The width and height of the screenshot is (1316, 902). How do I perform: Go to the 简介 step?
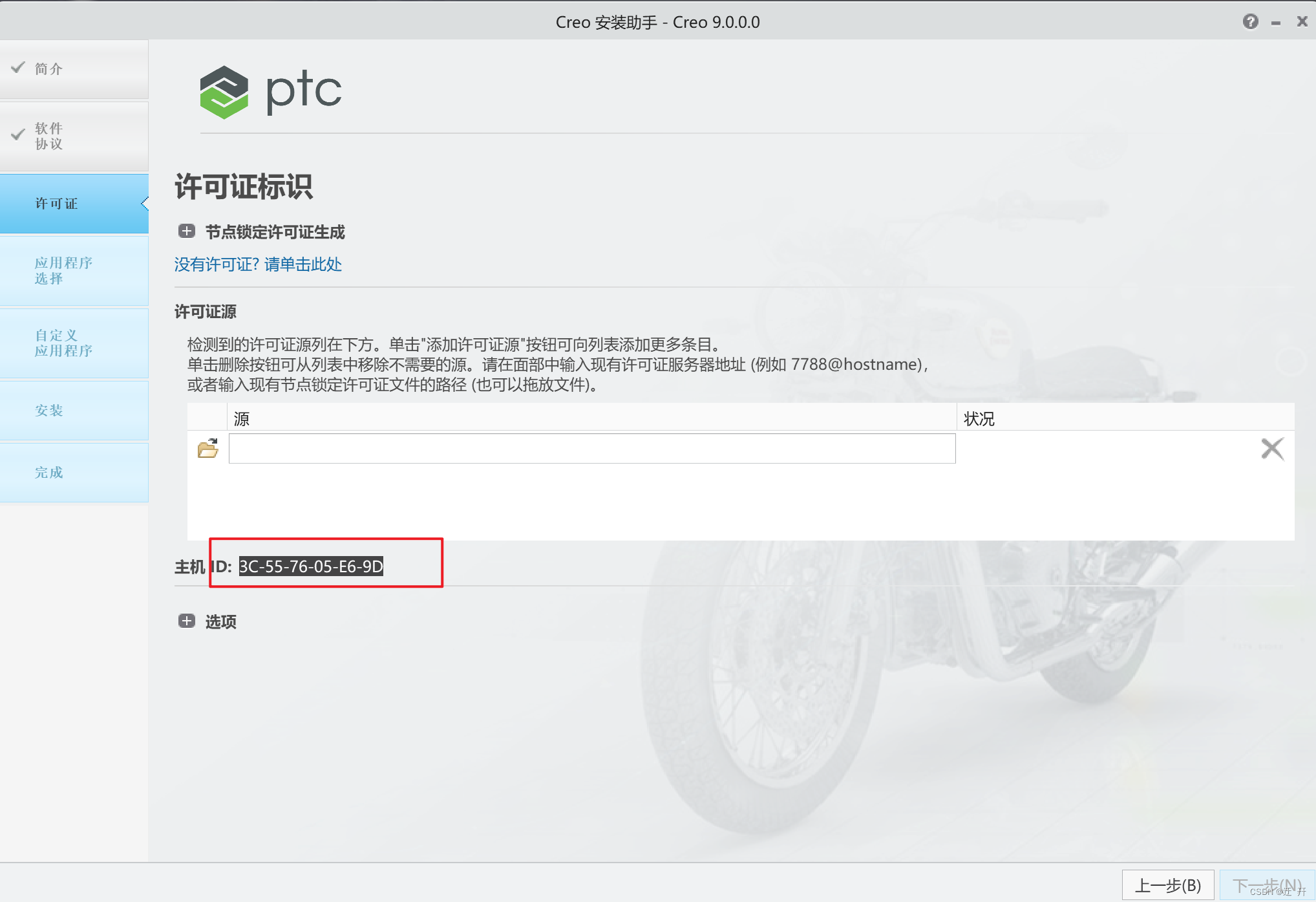click(x=74, y=69)
